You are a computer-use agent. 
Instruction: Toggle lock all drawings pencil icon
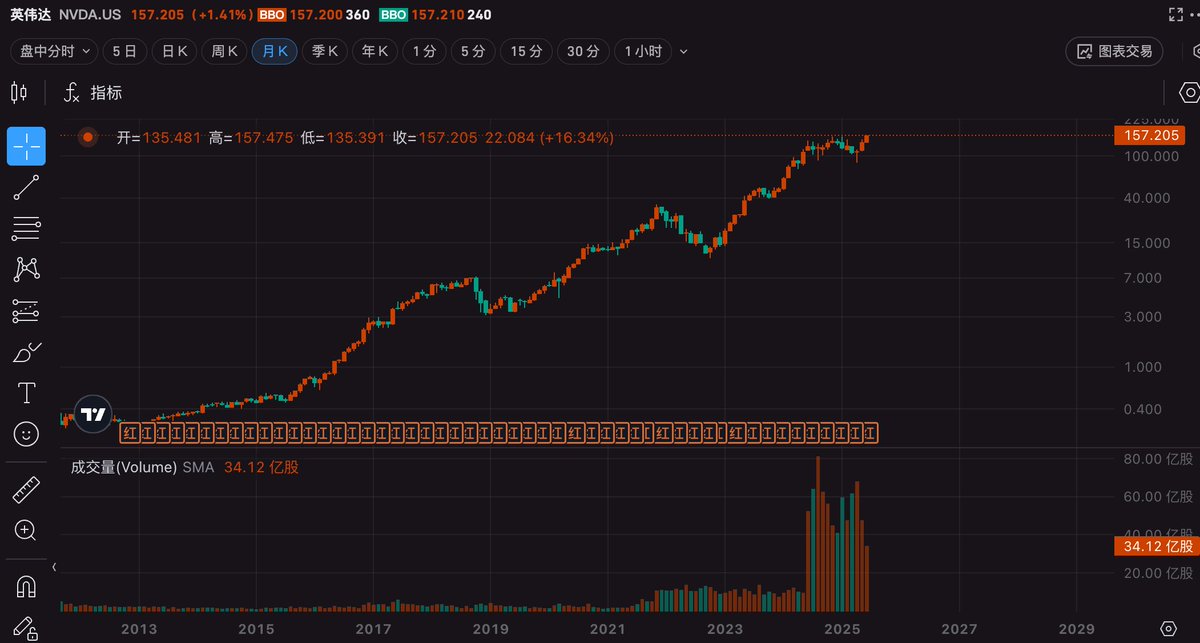[26, 628]
